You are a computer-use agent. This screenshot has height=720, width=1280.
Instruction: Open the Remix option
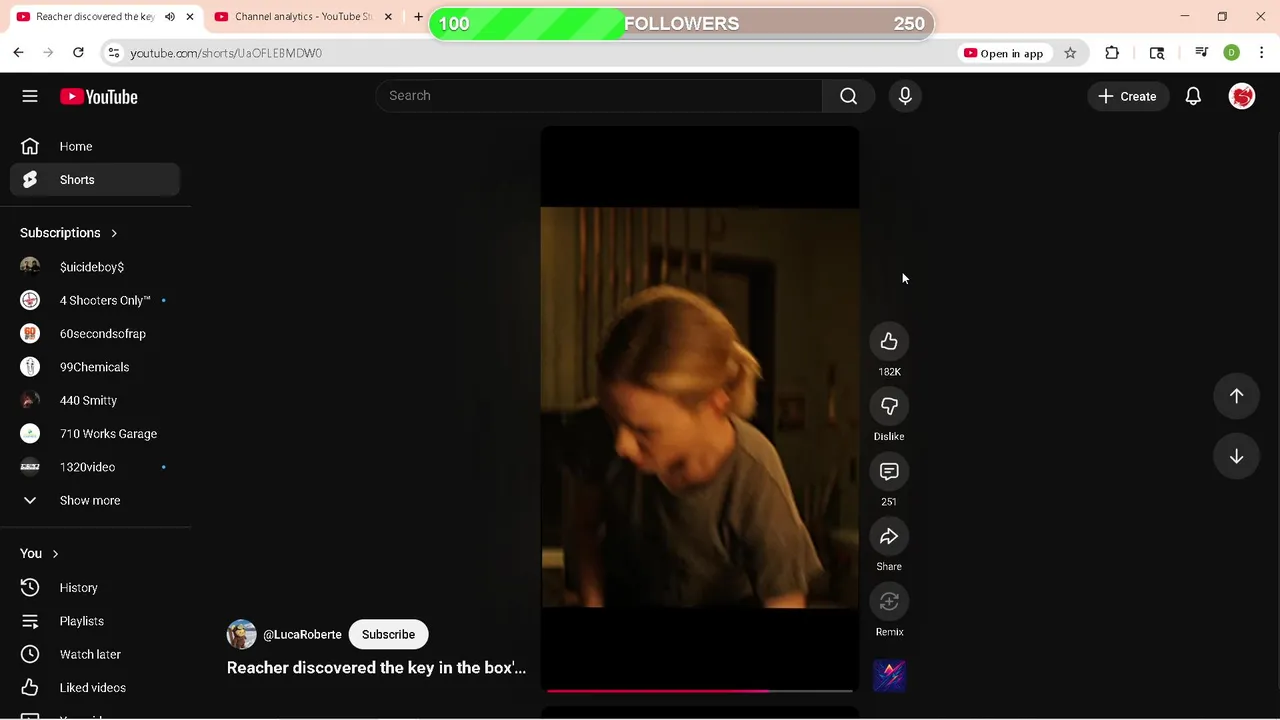pos(889,602)
